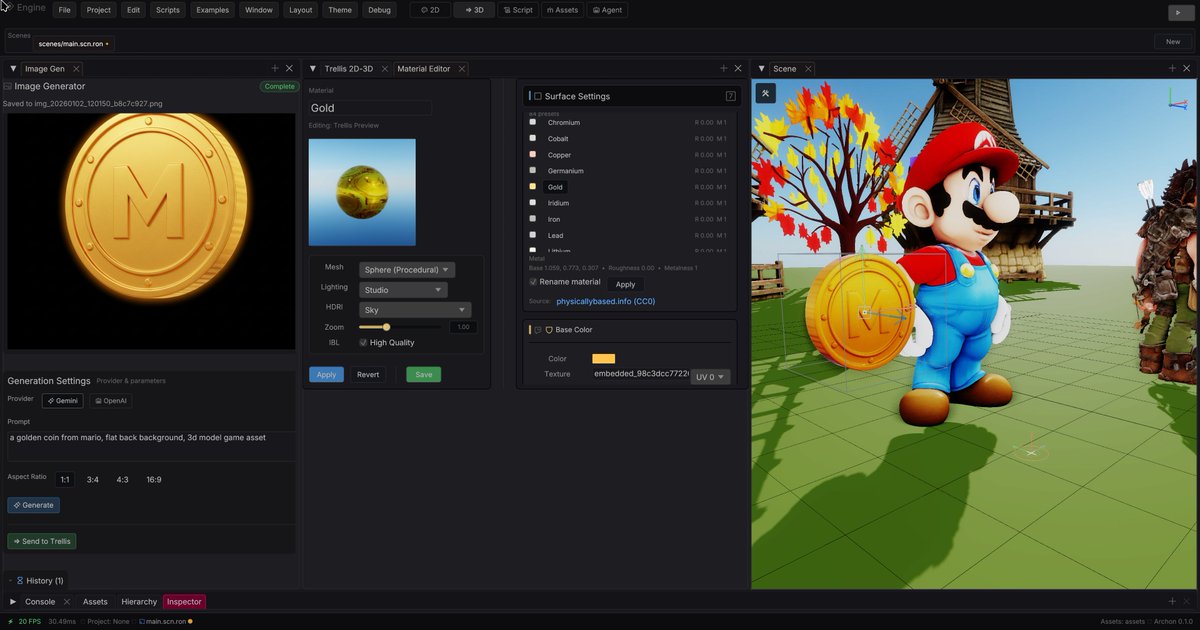Screen dimensions: 1200x630
Task: Click the Surface Settings square icon
Action: click(x=538, y=96)
